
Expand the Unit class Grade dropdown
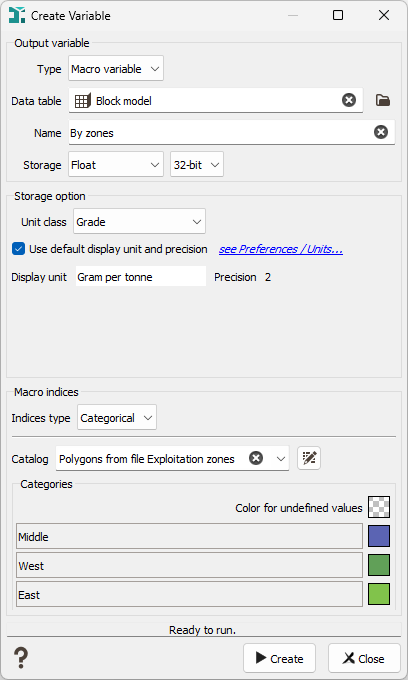(x=139, y=222)
